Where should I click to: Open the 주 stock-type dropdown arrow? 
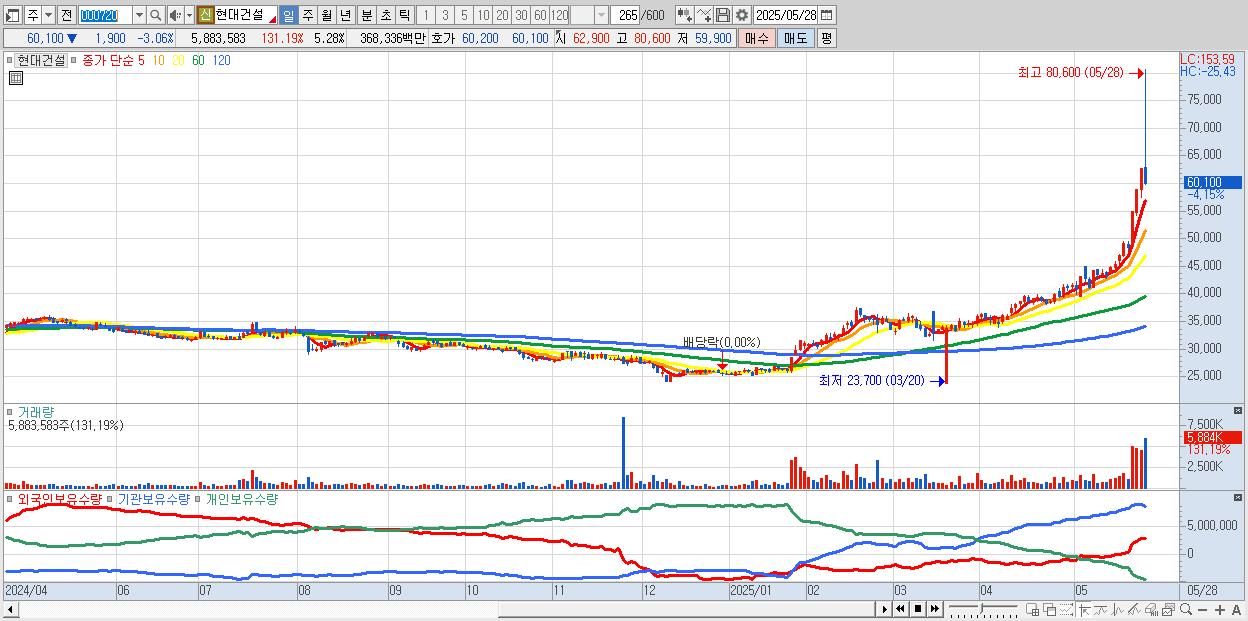pyautogui.click(x=48, y=15)
